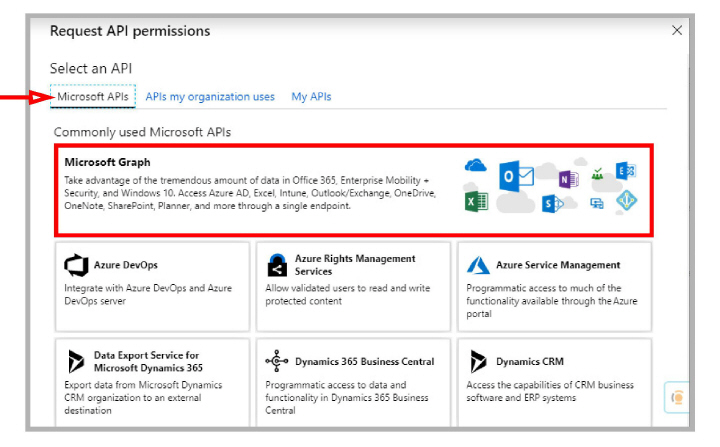Viewport: 720px width, 447px height.
Task: Click the Intune devices icon
Action: pos(597,204)
